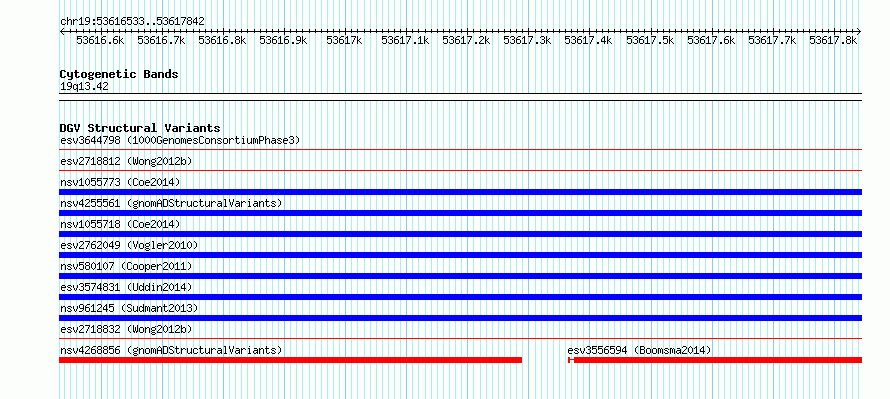Click the esv2718832 (Wong2012b) variant label
The width and height of the screenshot is (890, 399).
tap(126, 329)
